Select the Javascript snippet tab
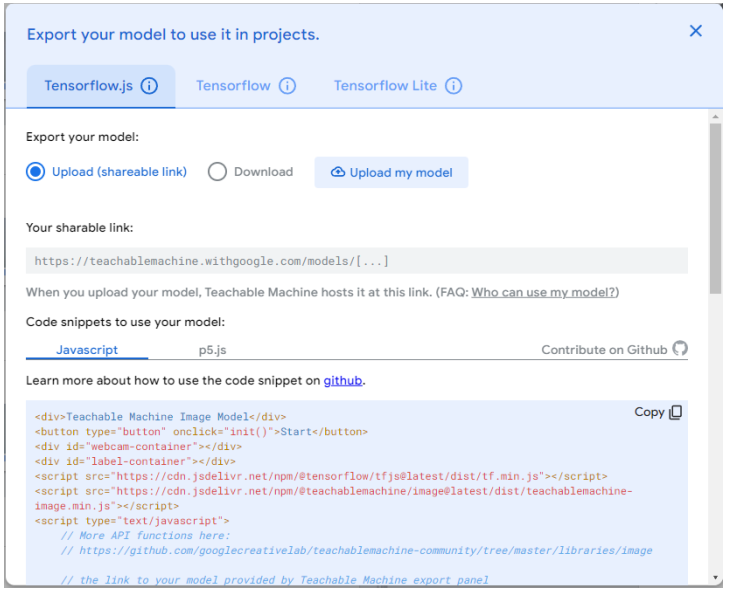Screen dimensions: 732x591 tap(87, 350)
